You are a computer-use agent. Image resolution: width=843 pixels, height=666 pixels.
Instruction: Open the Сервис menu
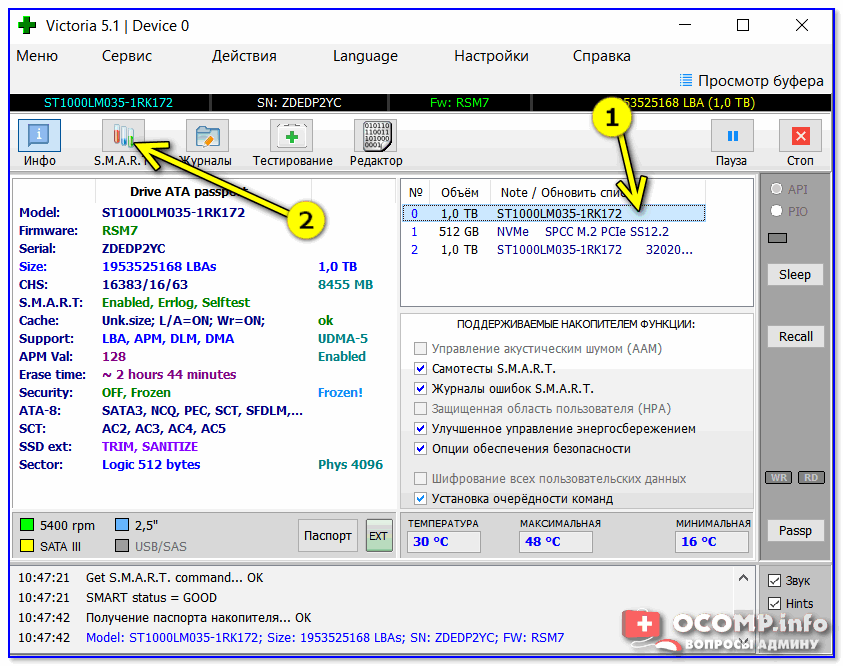127,56
